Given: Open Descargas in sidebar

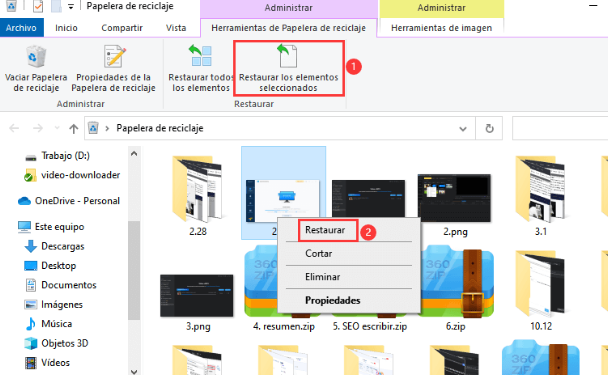Looking at the screenshot, I should [54, 246].
